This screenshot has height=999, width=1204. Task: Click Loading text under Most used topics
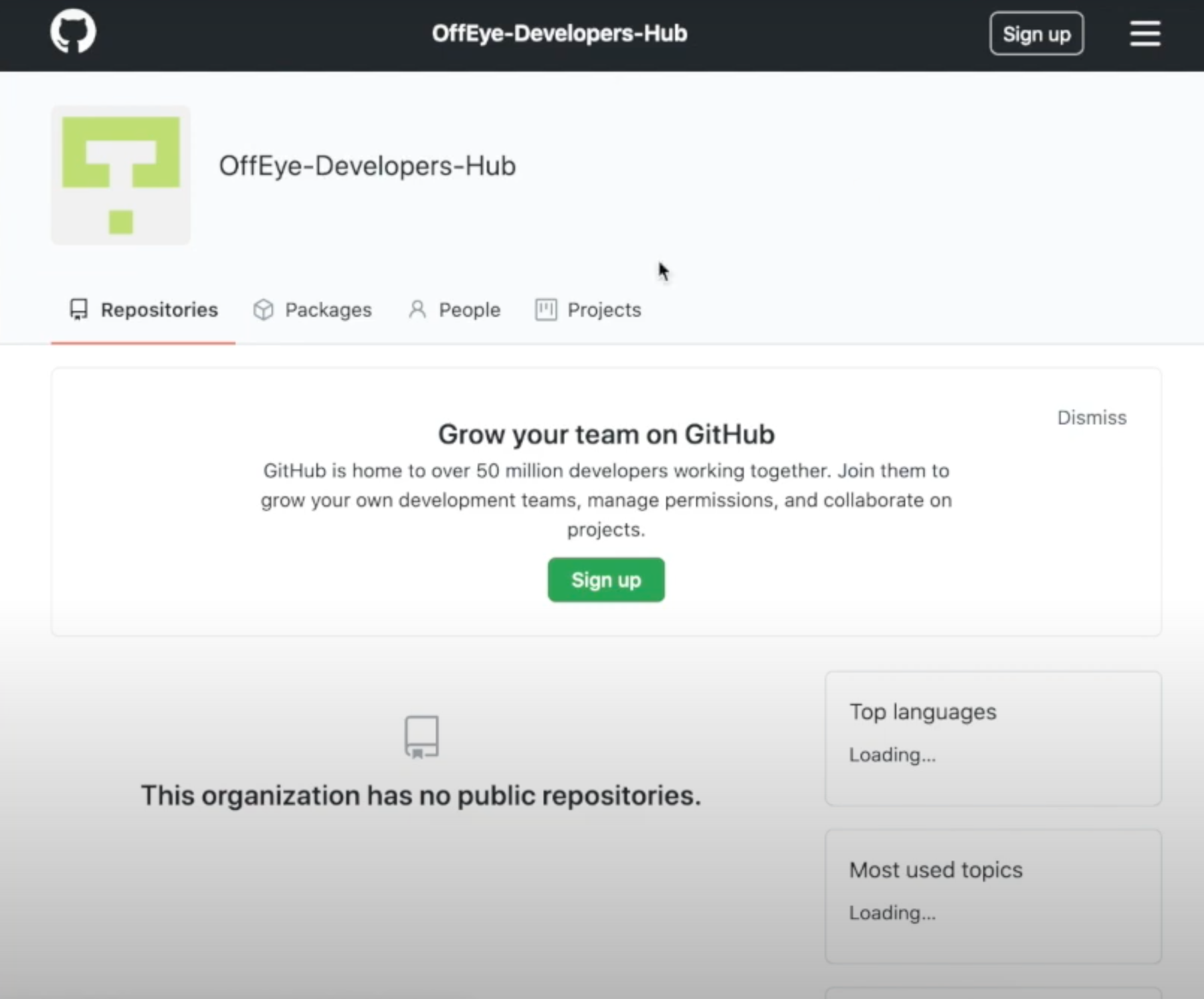pyautogui.click(x=892, y=913)
